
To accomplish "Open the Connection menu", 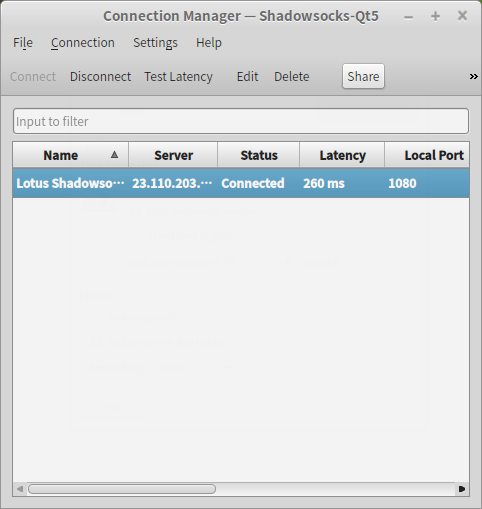I will (83, 43).
